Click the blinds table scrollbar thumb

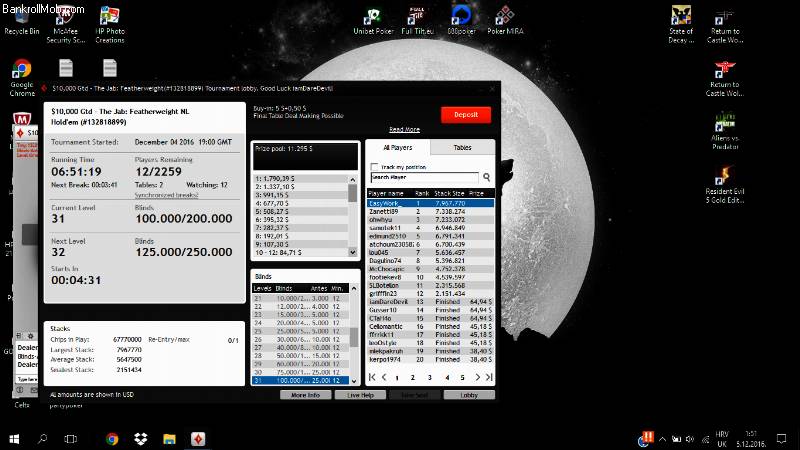click(353, 337)
